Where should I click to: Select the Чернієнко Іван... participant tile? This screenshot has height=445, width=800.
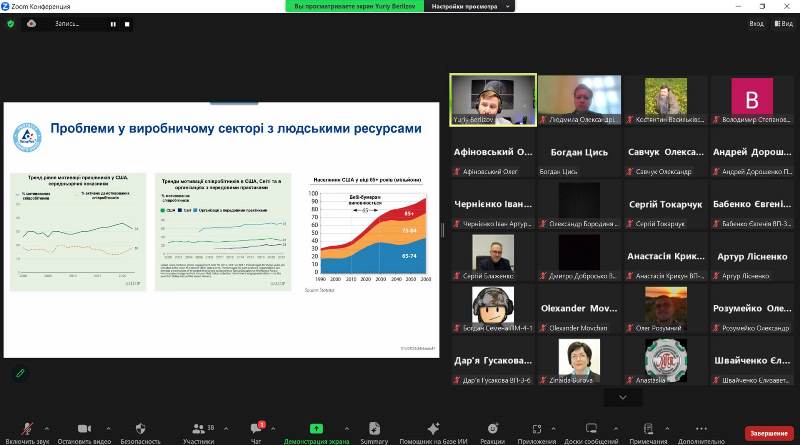493,204
